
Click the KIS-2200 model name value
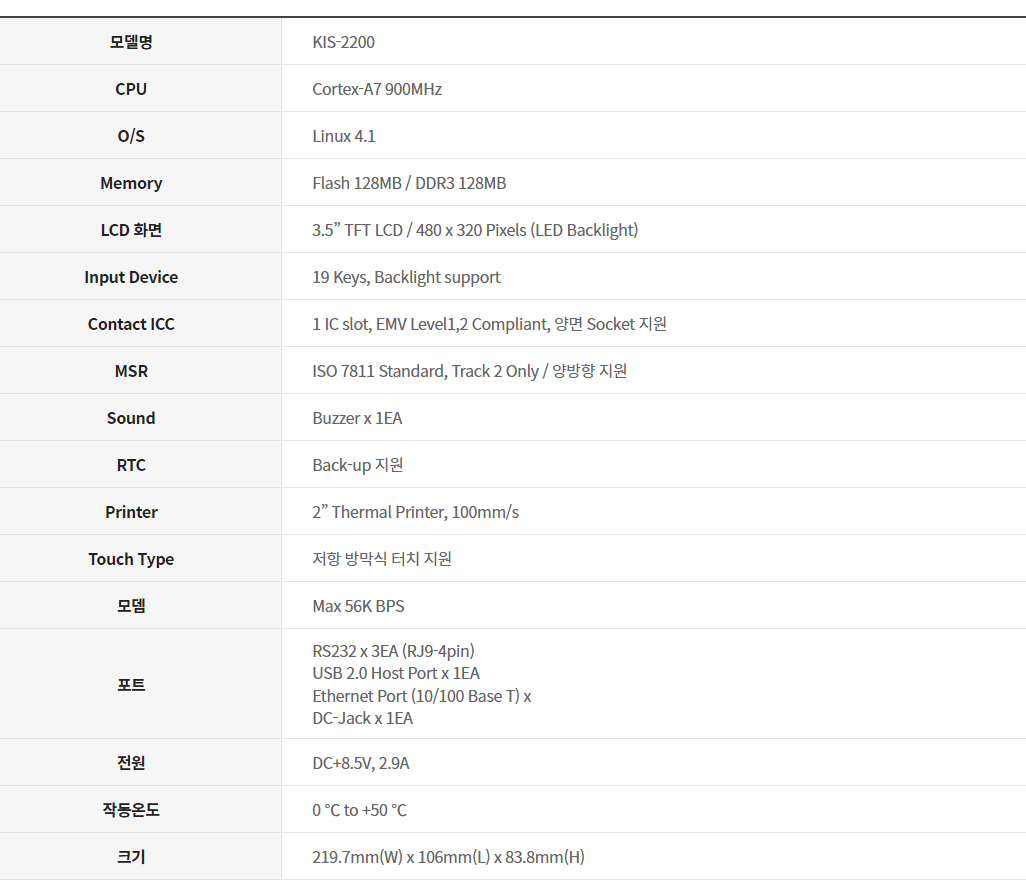pos(343,42)
